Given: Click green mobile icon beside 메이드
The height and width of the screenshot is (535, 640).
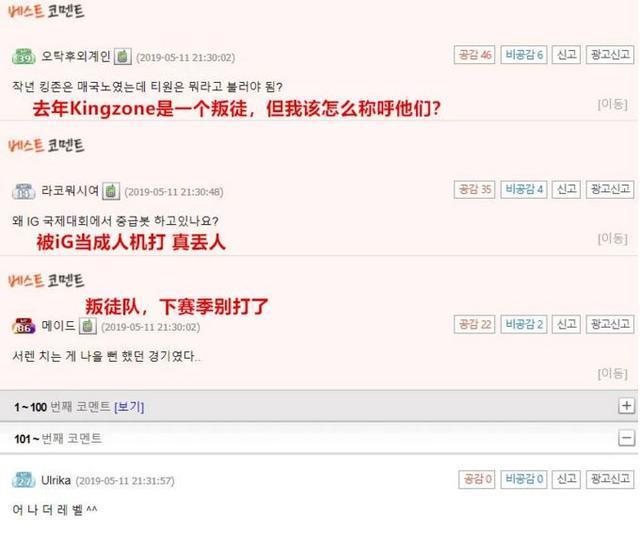Looking at the screenshot, I should (87, 326).
